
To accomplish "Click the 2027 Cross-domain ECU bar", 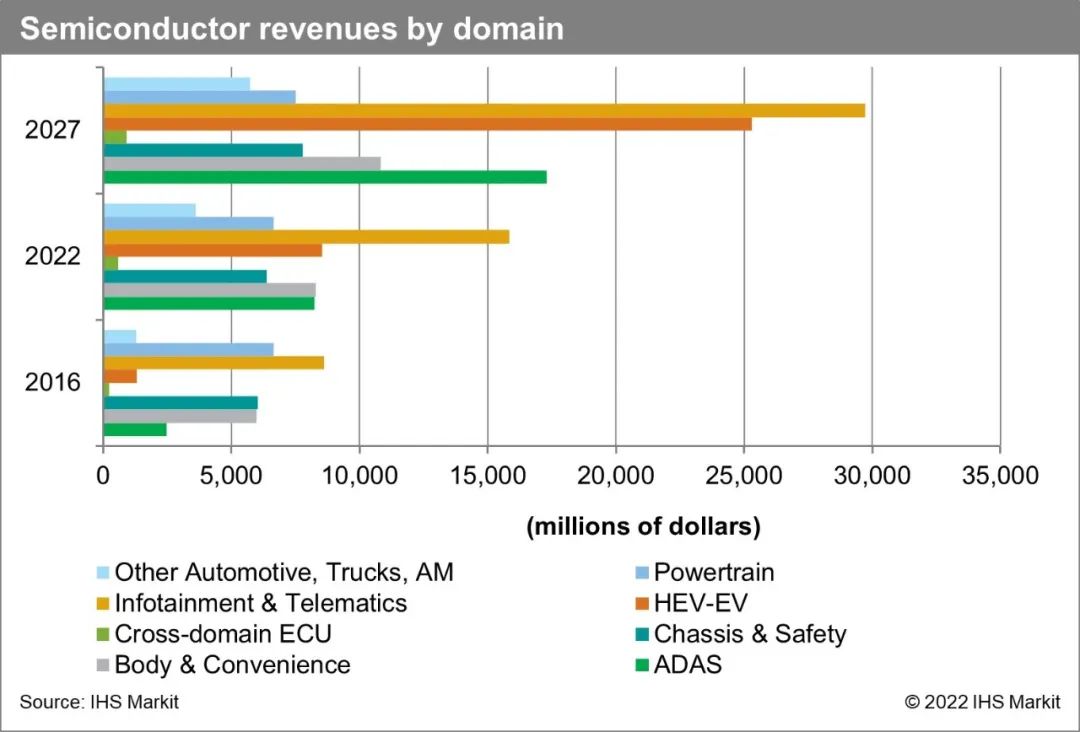I will click(x=115, y=137).
